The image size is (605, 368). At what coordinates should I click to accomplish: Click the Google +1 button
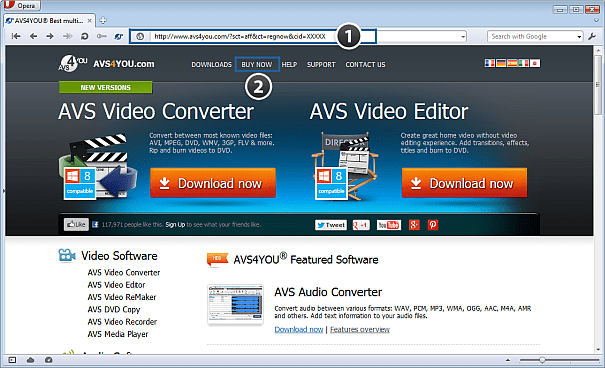click(361, 225)
